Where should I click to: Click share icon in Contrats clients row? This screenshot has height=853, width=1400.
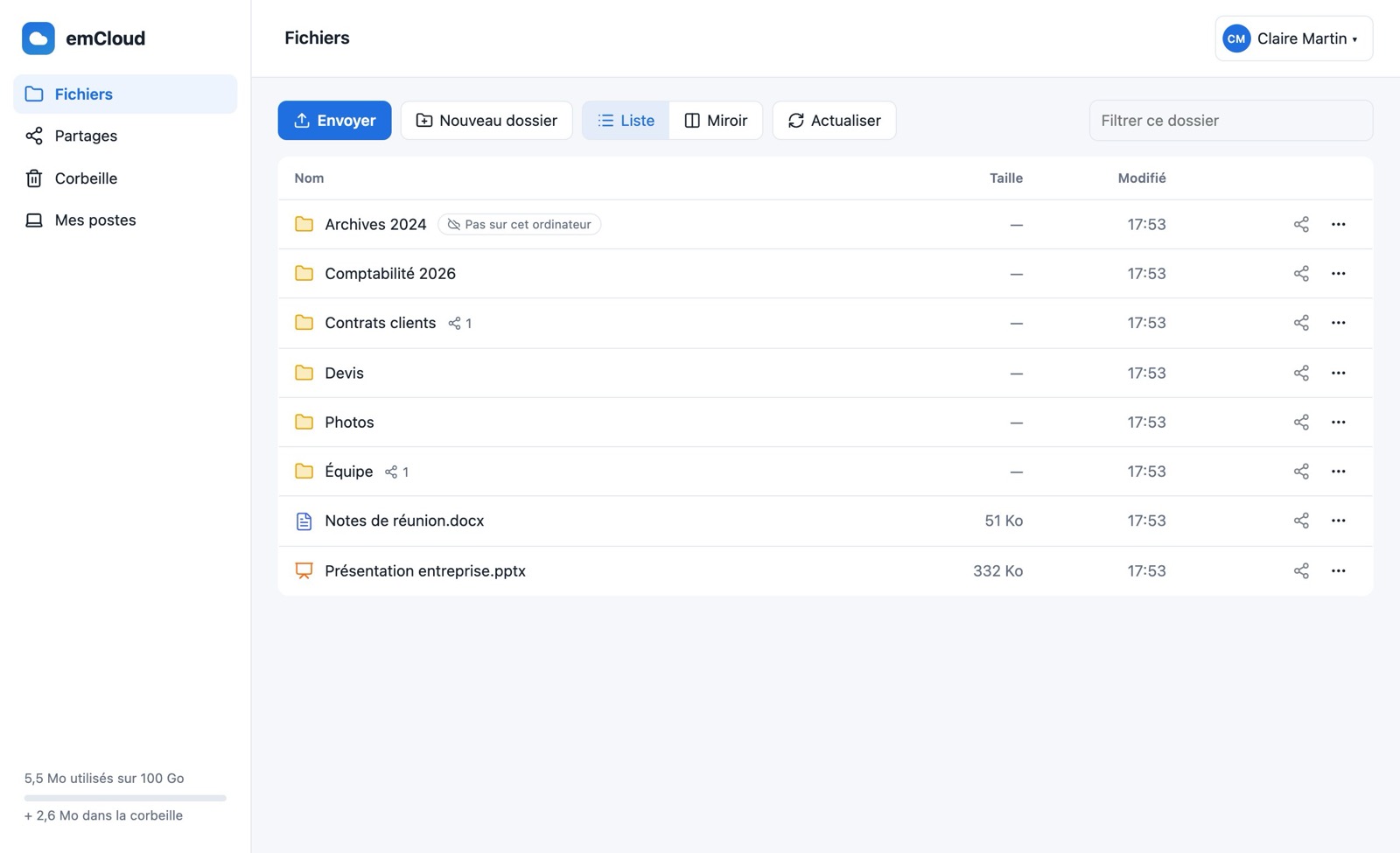(1301, 323)
